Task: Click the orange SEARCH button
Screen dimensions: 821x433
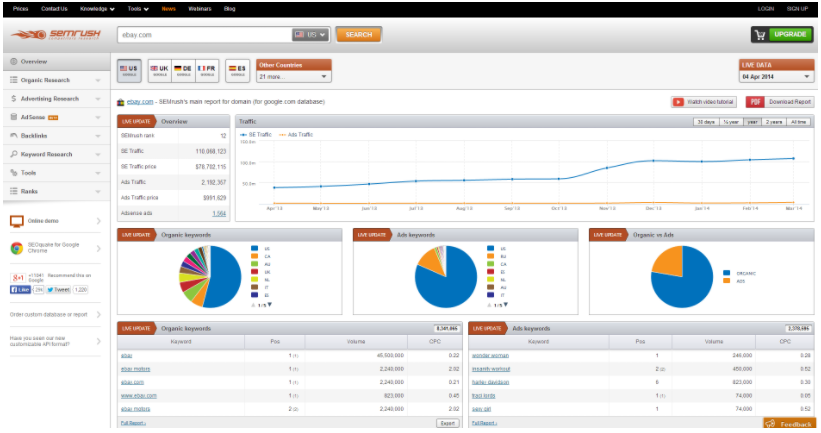Action: click(x=359, y=35)
